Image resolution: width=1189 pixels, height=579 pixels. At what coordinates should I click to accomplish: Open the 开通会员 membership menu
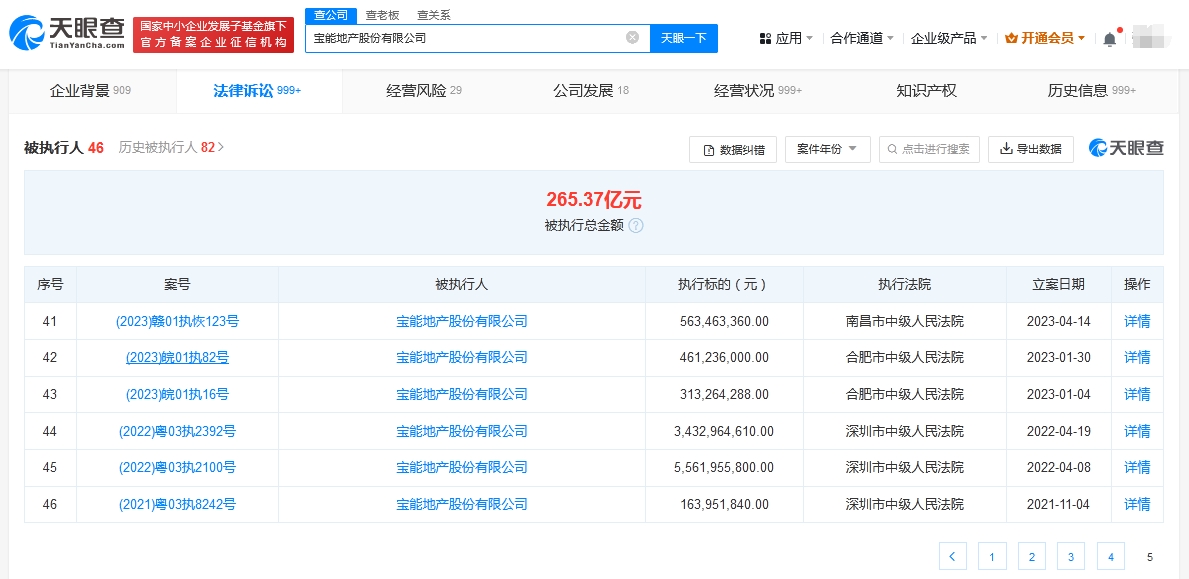pyautogui.click(x=1044, y=38)
